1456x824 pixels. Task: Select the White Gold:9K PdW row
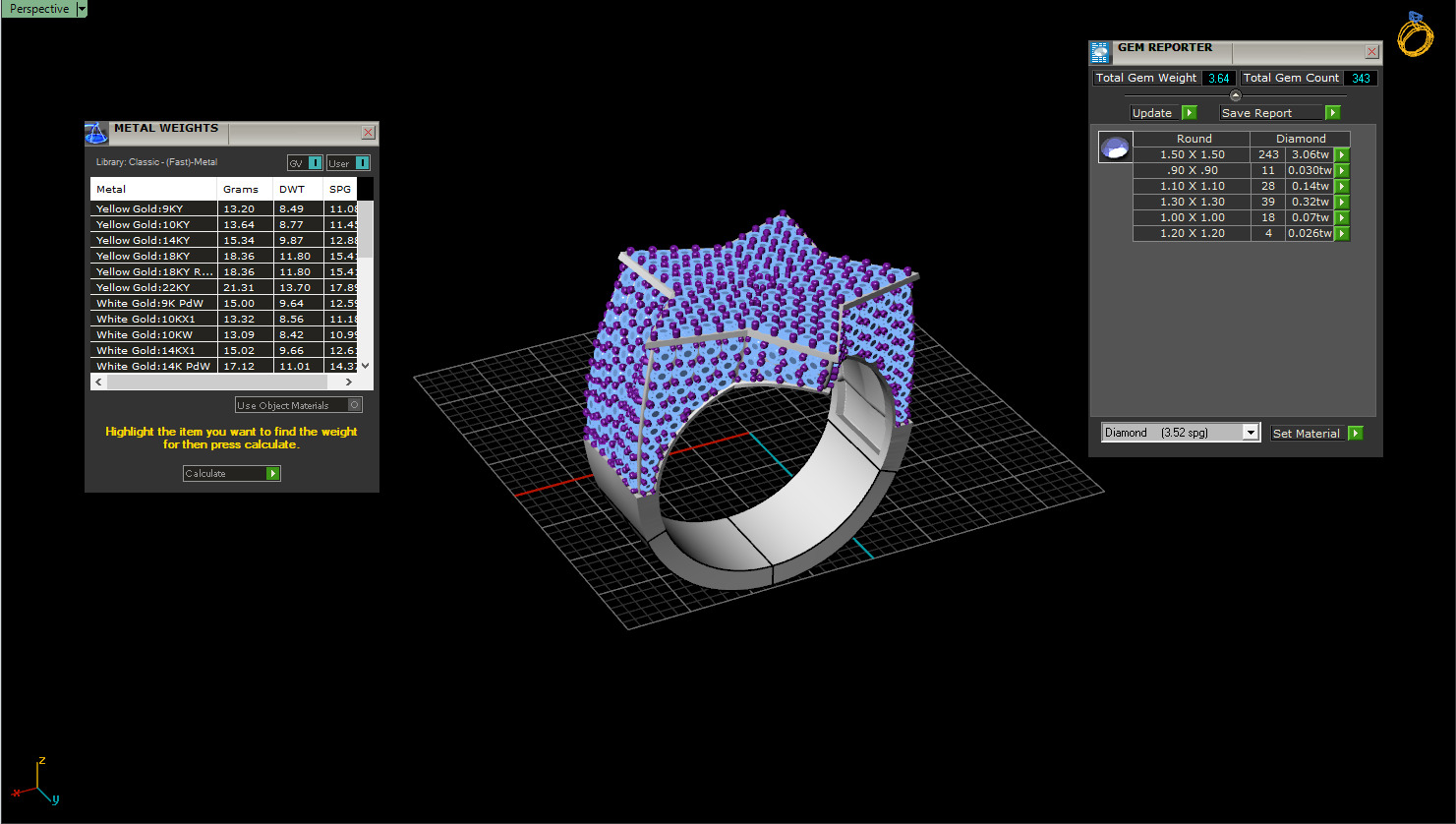pos(224,303)
